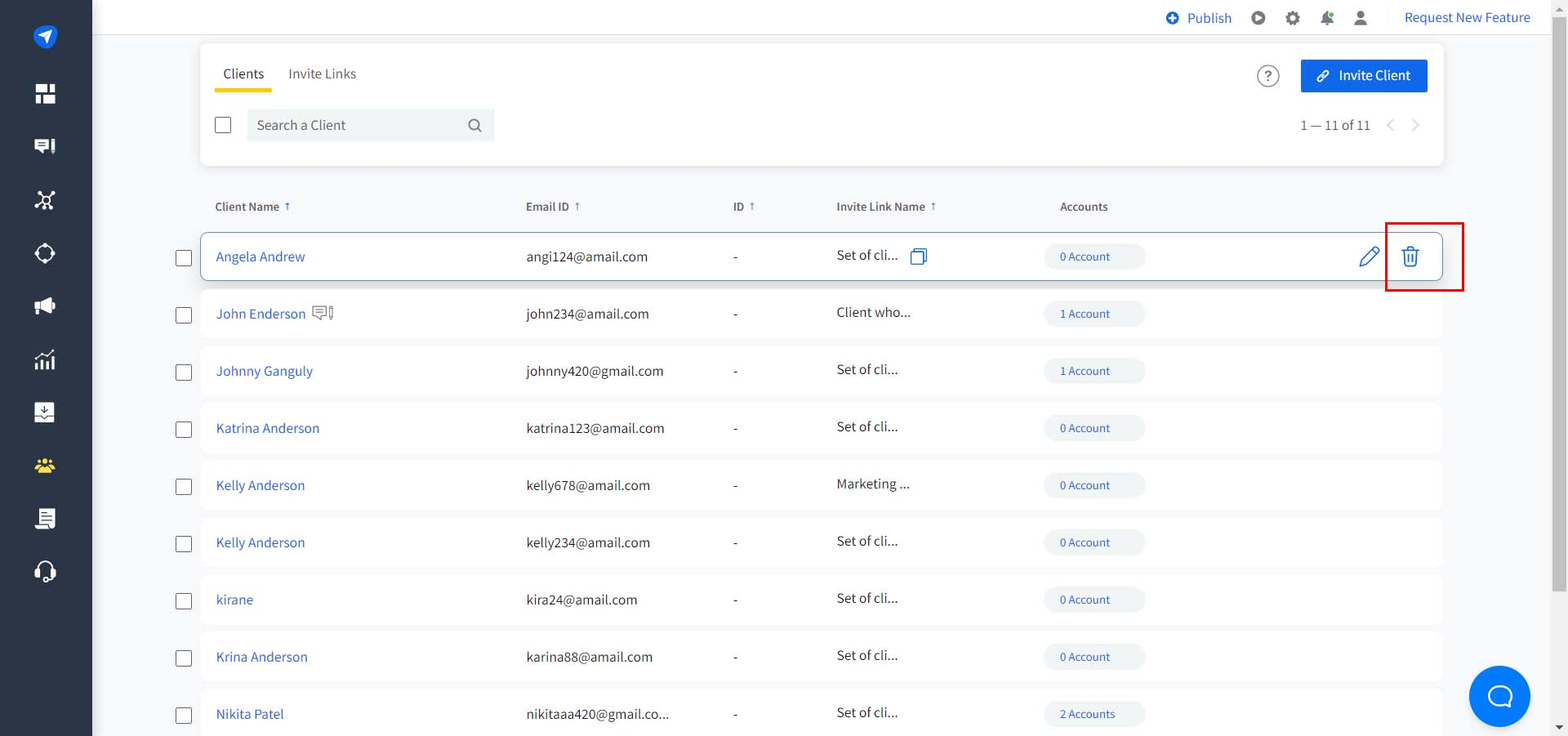
Task: Sort by Client Name column
Action: (x=252, y=207)
